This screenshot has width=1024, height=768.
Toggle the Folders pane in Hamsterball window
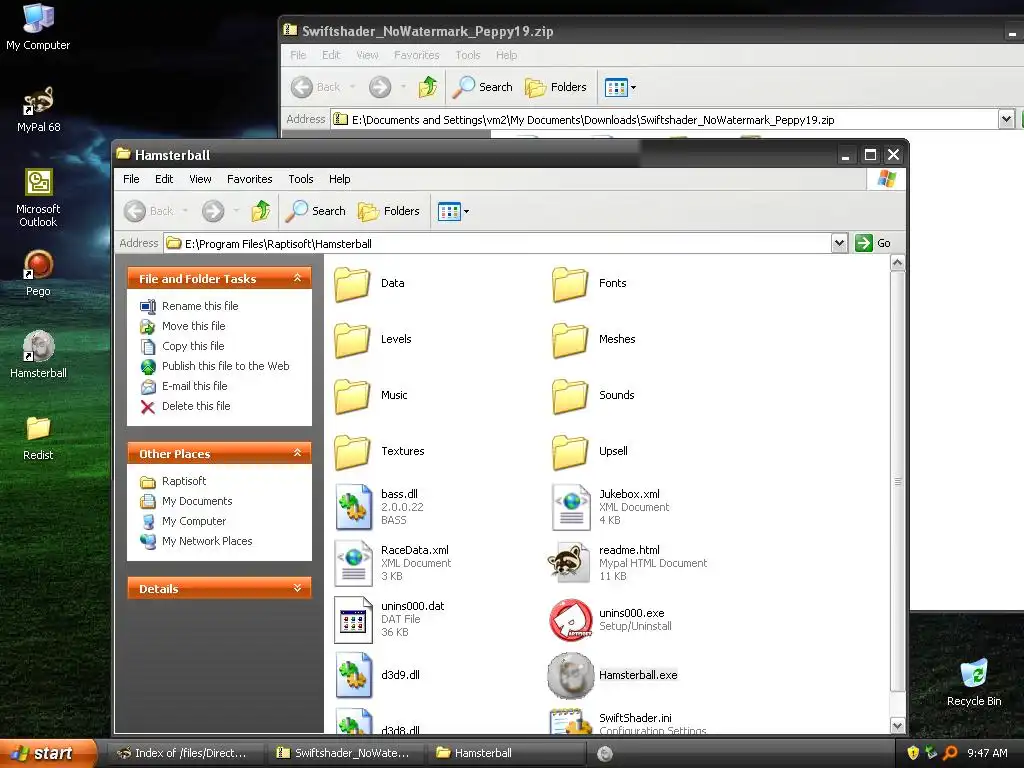(389, 211)
